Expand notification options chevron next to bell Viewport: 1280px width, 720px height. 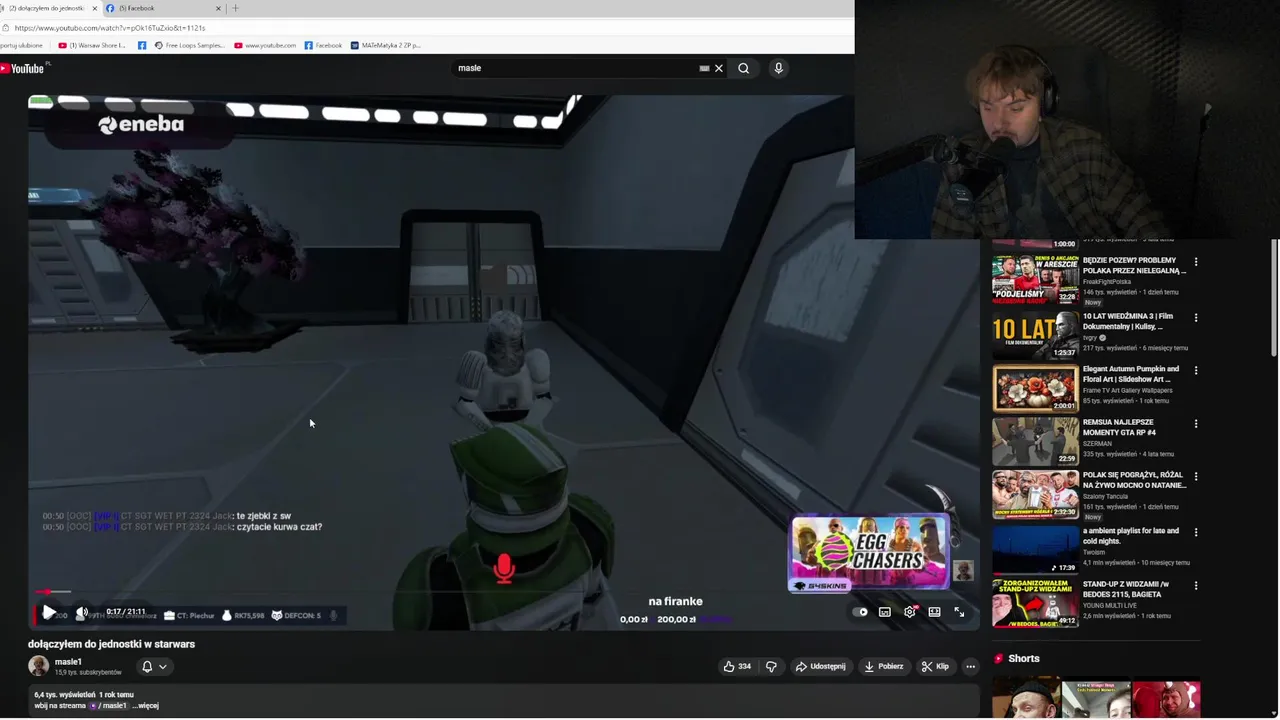[163, 667]
